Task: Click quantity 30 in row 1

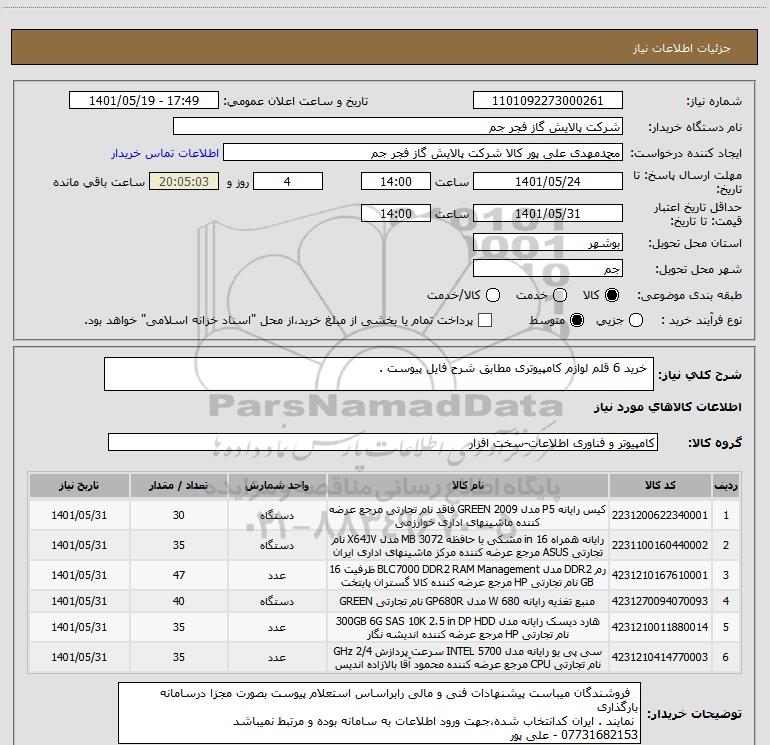Action: click(x=178, y=515)
